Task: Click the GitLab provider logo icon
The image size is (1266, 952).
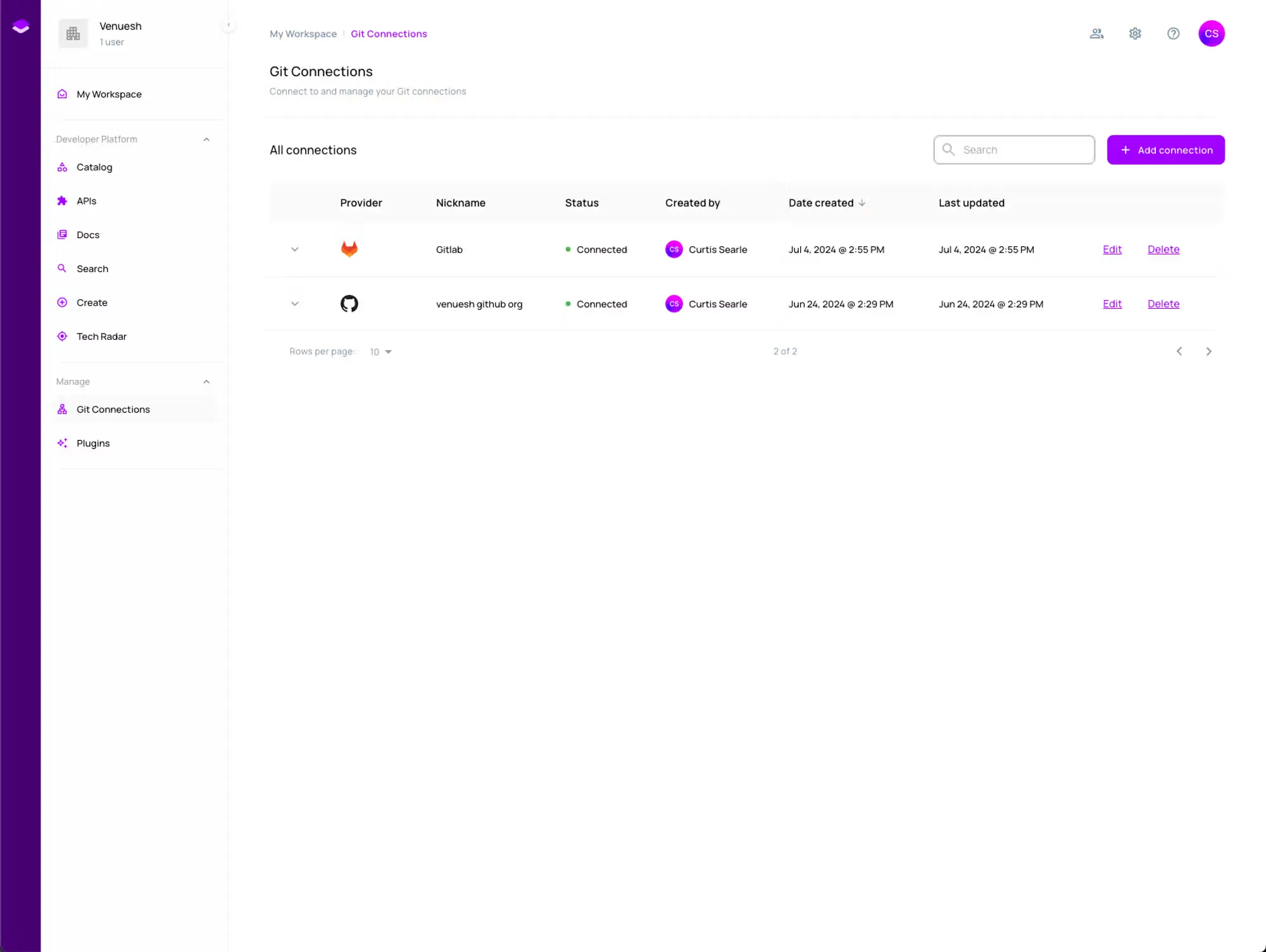Action: pyautogui.click(x=349, y=249)
